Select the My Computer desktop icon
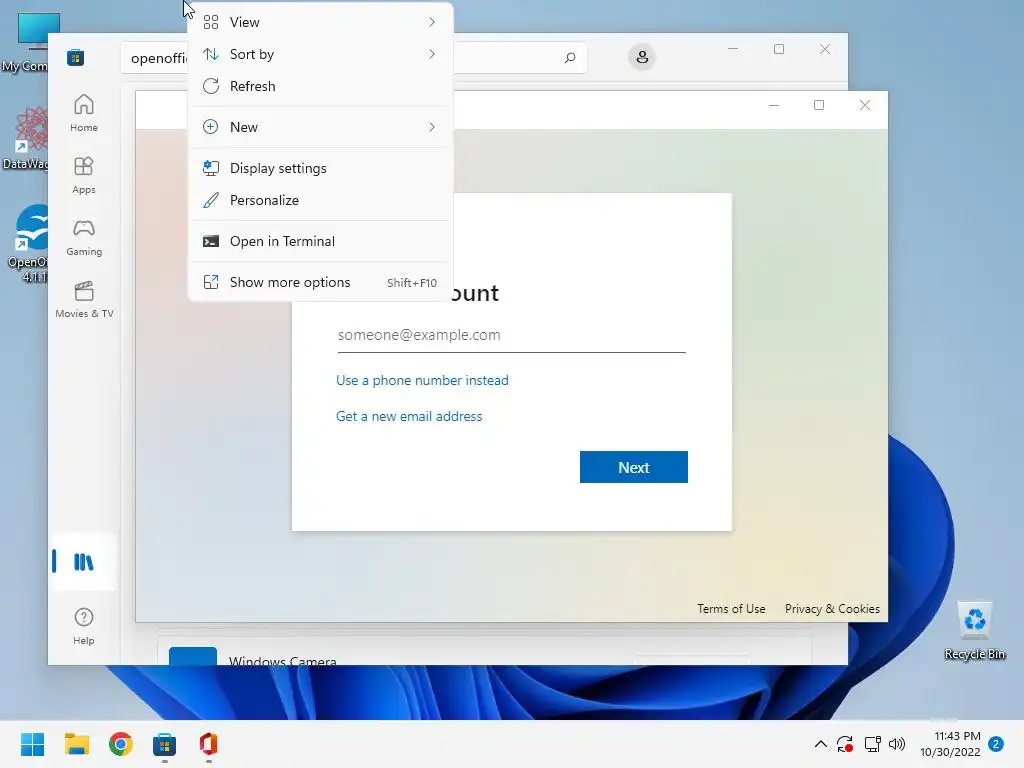 click(26, 42)
